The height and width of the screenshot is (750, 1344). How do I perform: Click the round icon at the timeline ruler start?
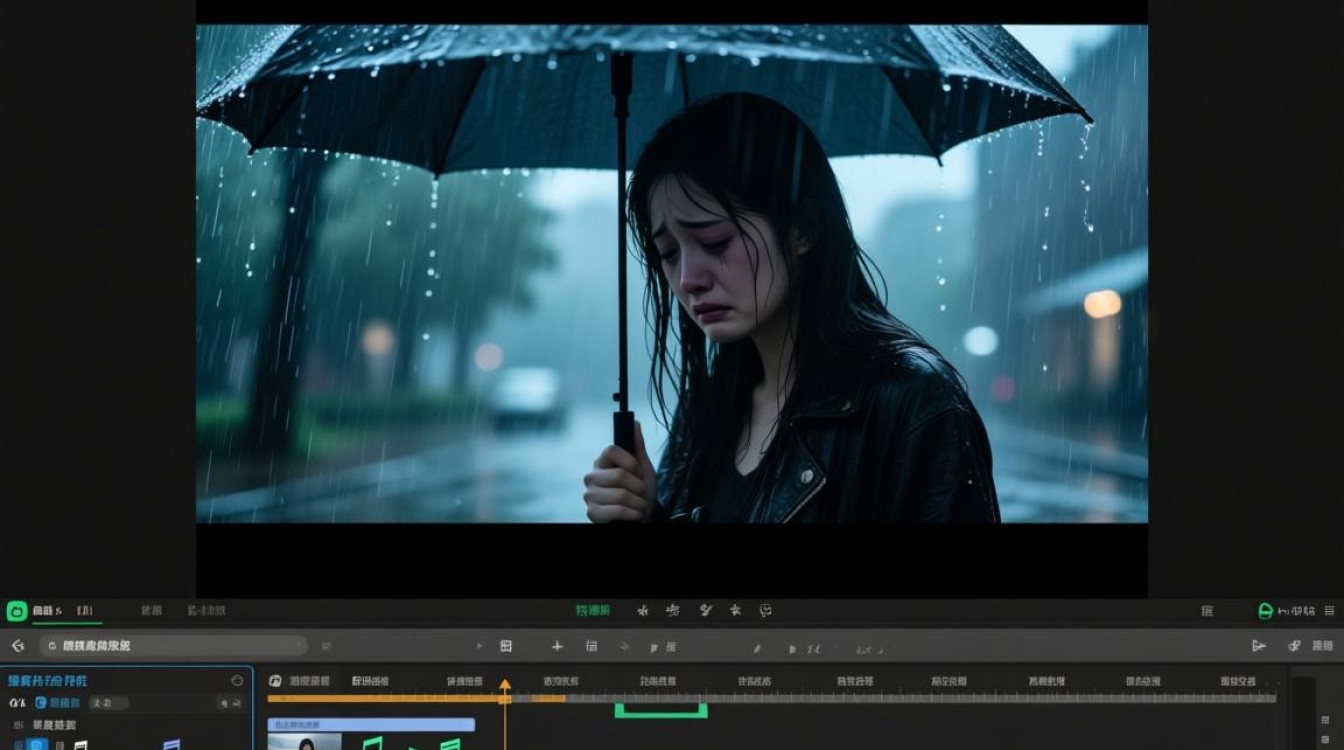[275, 681]
